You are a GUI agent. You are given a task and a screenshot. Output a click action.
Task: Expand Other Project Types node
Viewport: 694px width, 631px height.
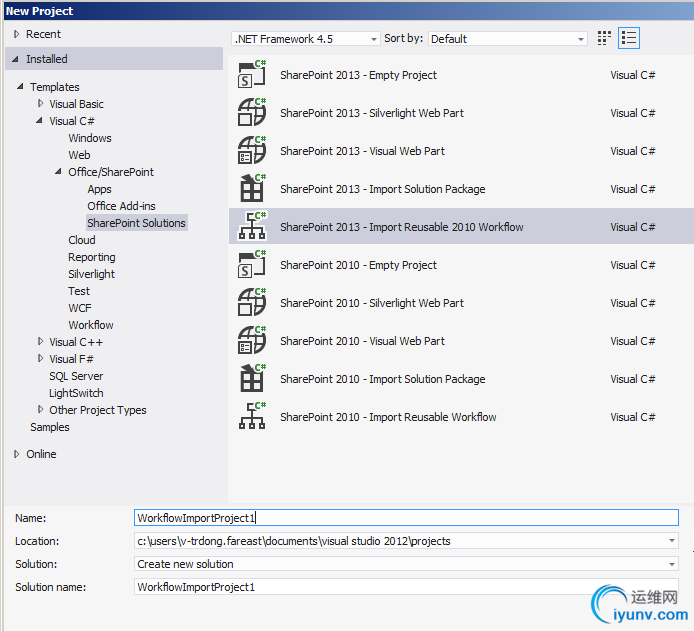point(40,410)
